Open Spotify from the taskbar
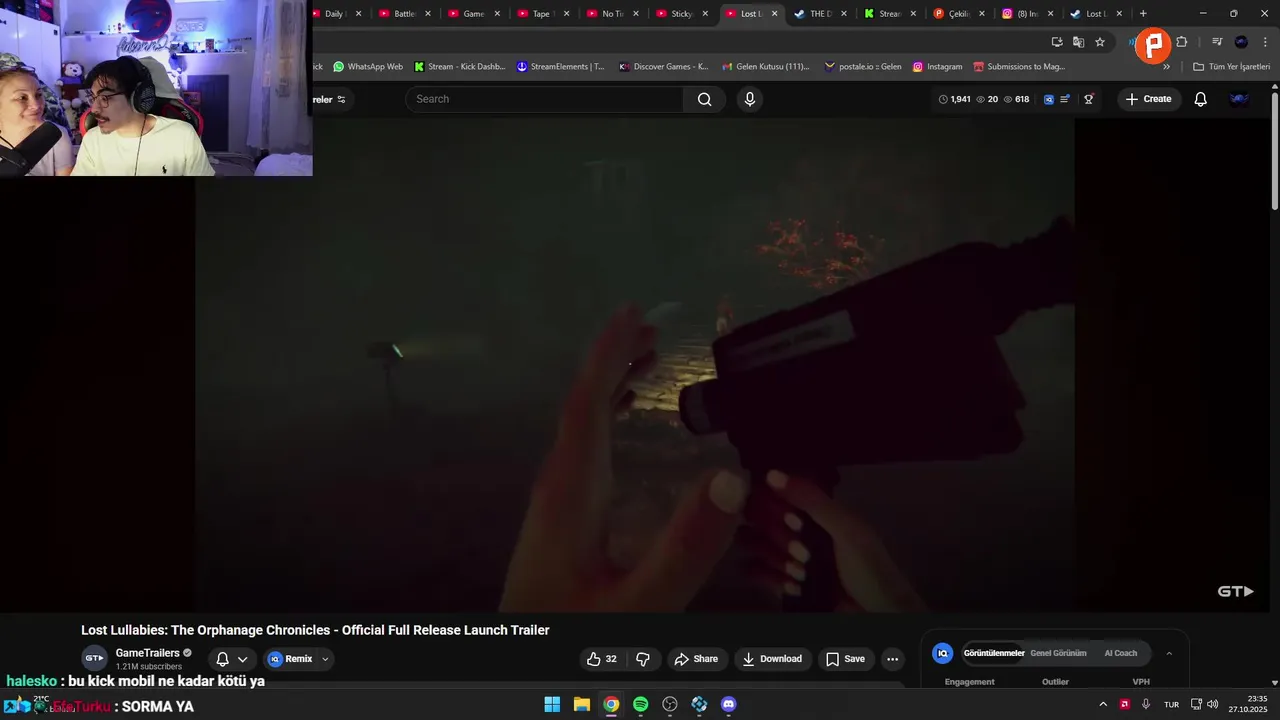 [640, 704]
